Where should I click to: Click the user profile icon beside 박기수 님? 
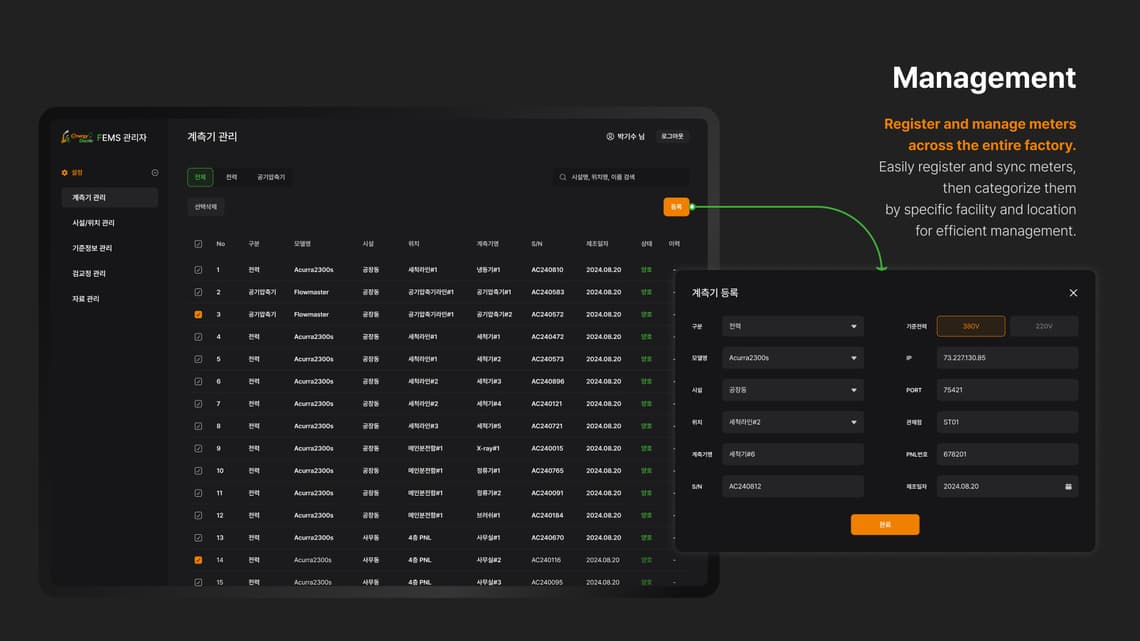click(x=610, y=137)
